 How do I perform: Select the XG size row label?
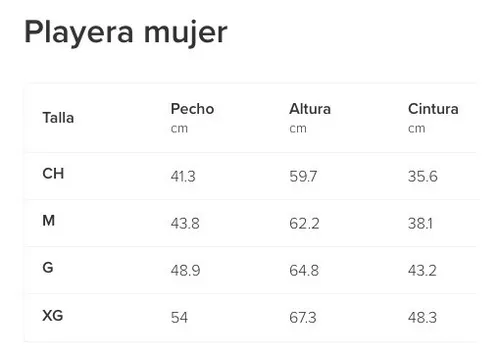[53, 315]
